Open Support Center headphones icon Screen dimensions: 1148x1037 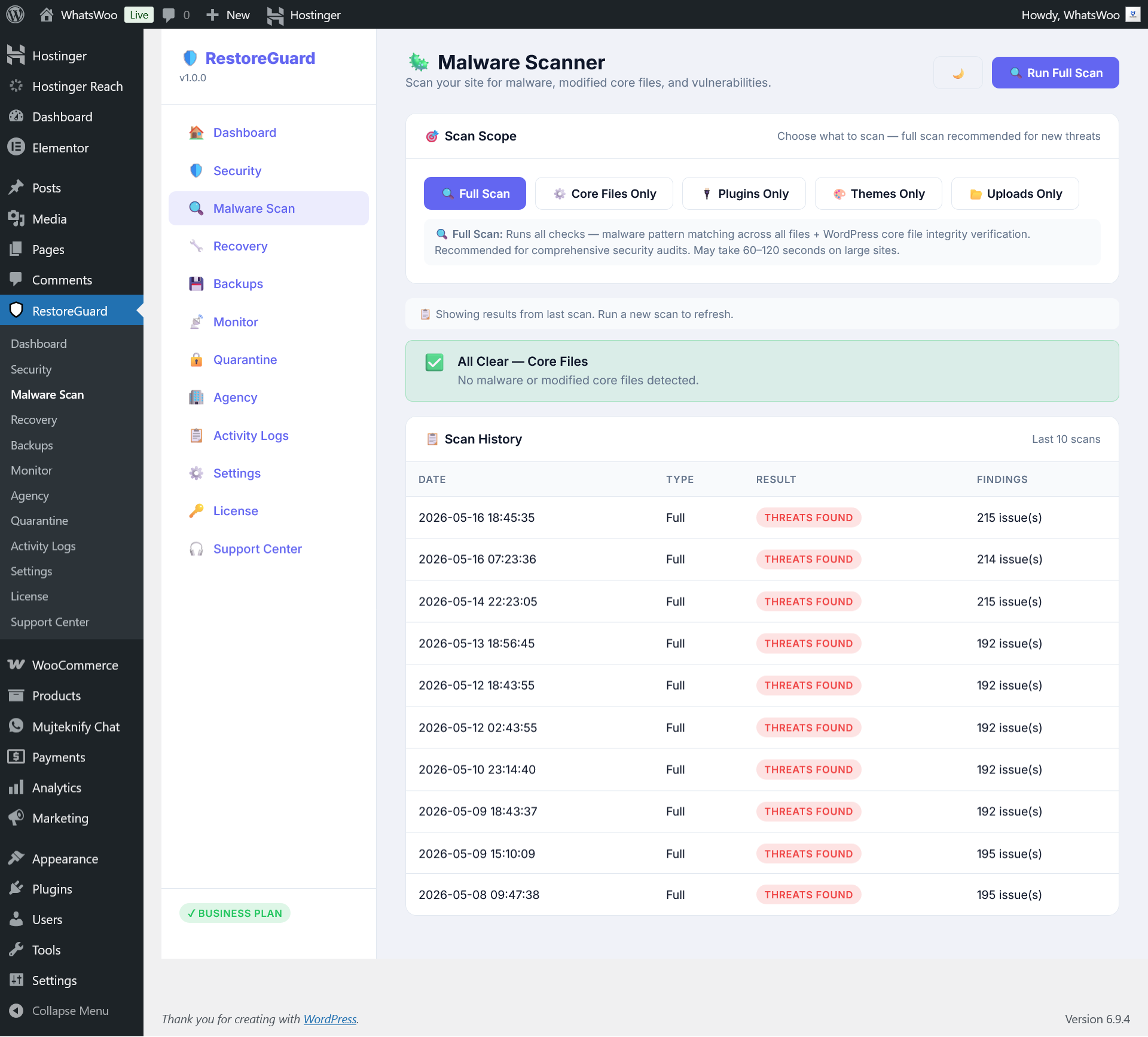(196, 549)
